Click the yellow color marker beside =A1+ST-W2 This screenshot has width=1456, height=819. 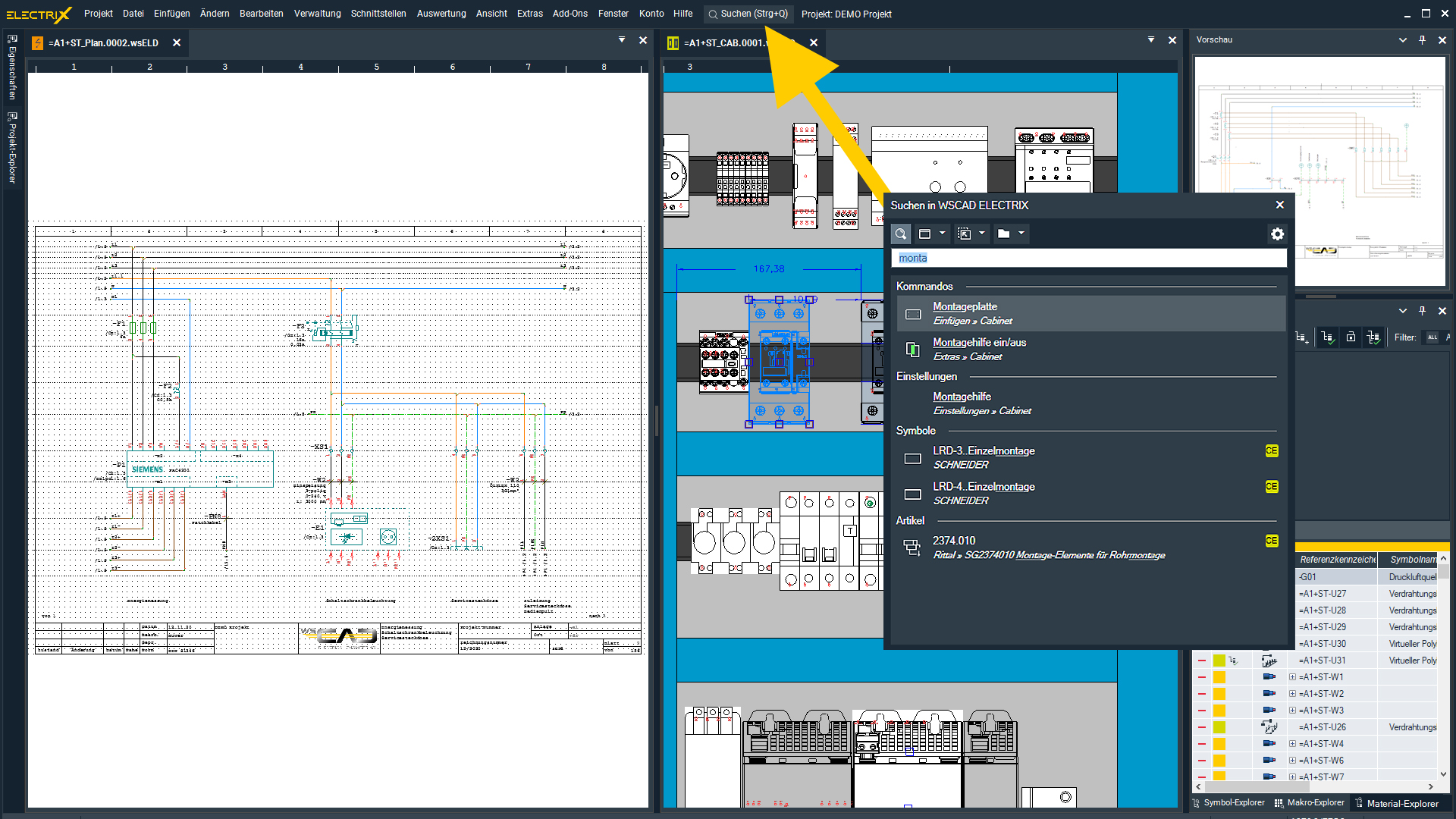point(1217,693)
